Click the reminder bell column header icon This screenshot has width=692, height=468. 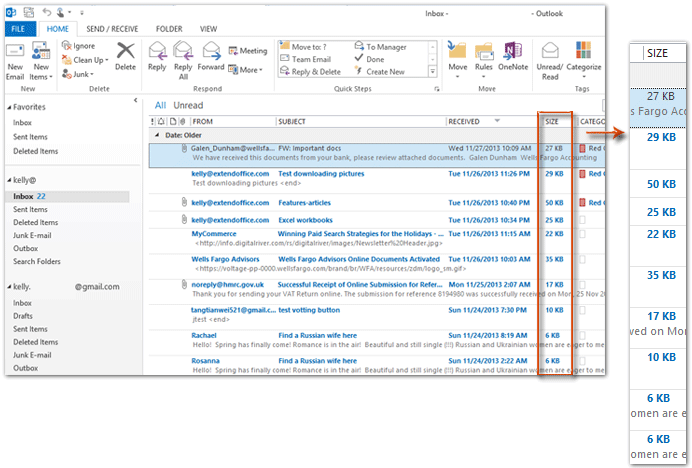[x=161, y=121]
